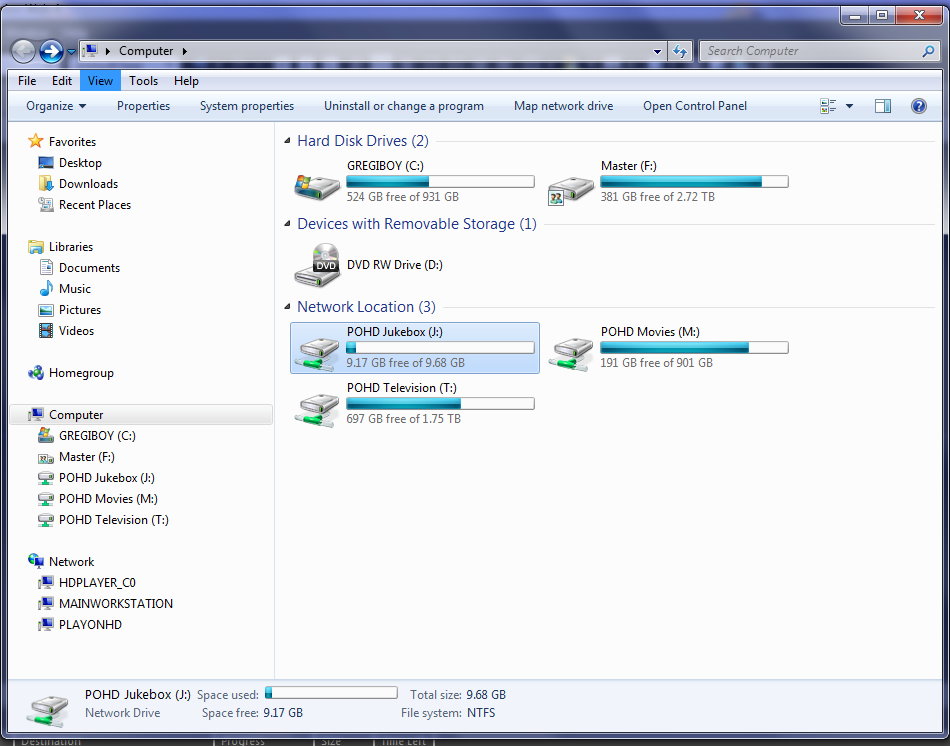Open address bar history dropdown

(657, 52)
